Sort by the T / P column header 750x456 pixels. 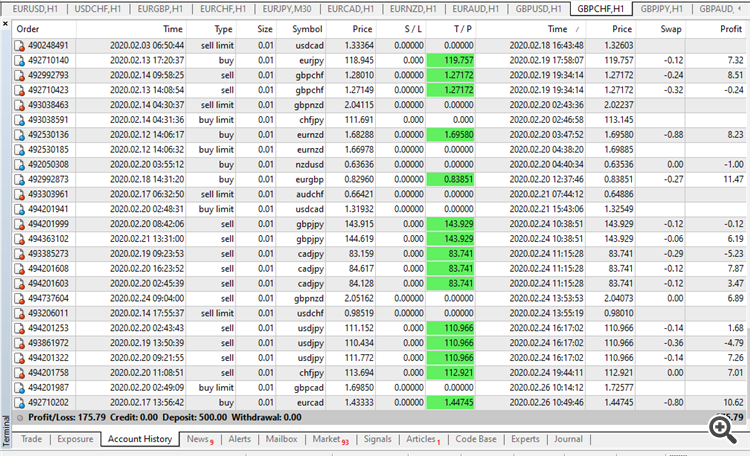pyautogui.click(x=451, y=29)
